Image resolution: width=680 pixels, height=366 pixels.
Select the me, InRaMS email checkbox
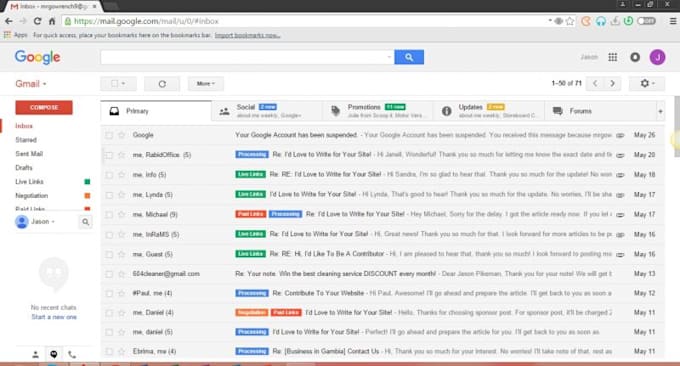coord(109,235)
